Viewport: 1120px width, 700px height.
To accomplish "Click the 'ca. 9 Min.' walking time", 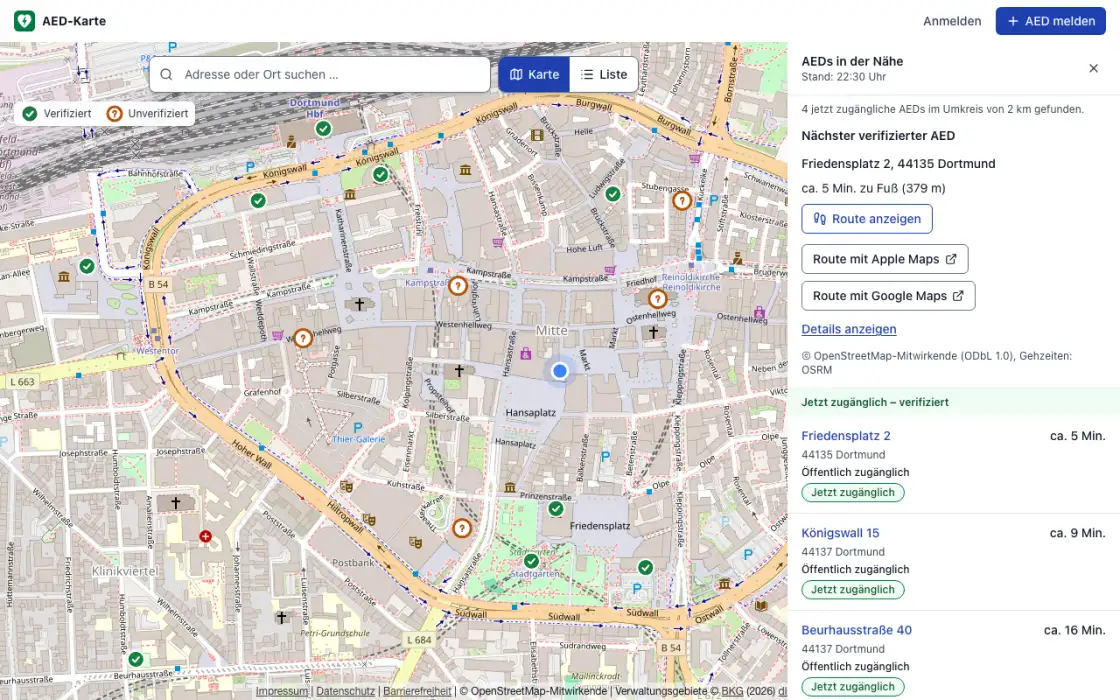I will coord(1077,533).
